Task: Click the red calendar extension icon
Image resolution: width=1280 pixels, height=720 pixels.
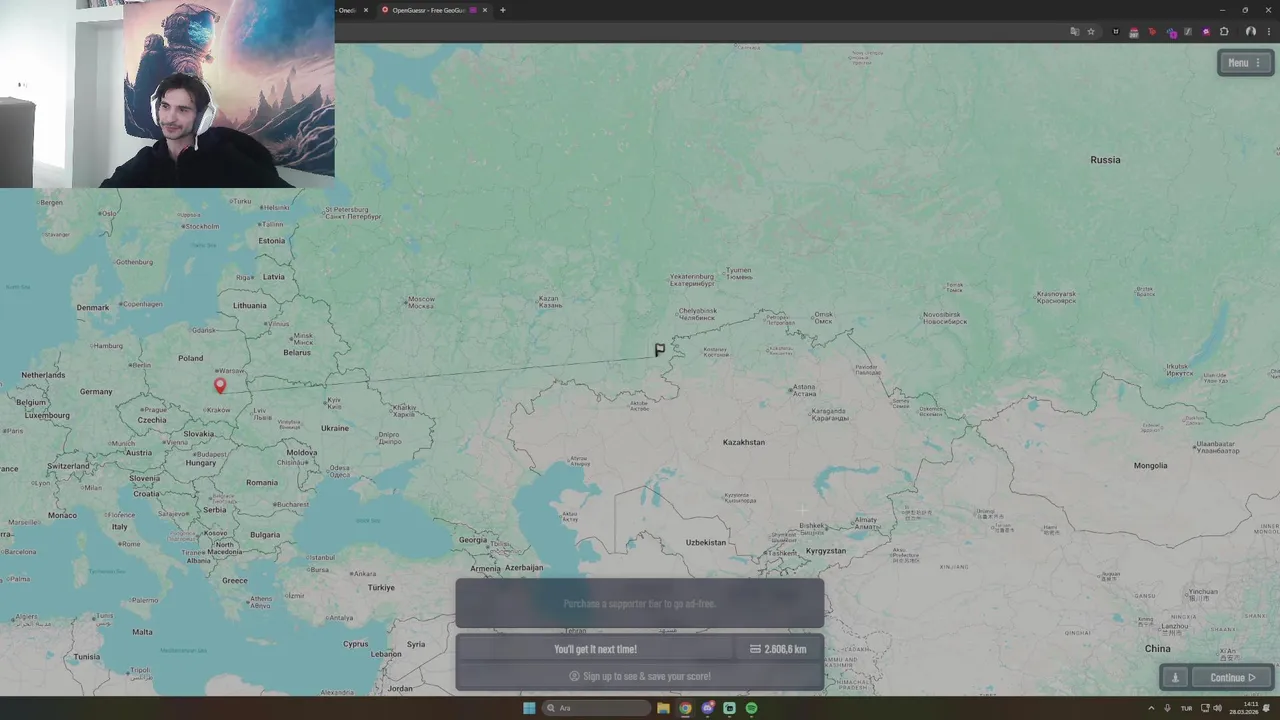Action: coord(1134,32)
